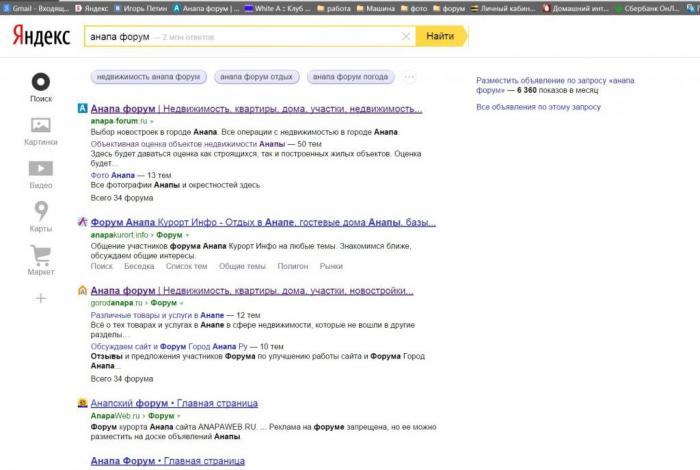Open the форум bookmarks folder

449,8
